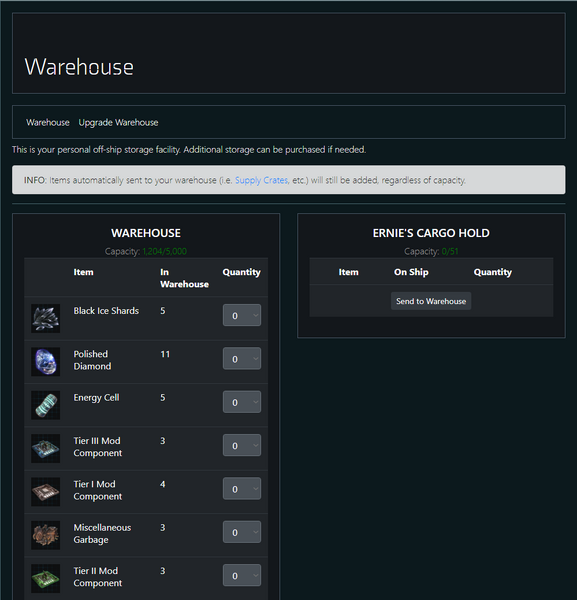
Task: Click the warehouse capacity 1,204/5,000 value
Action: coord(165,251)
